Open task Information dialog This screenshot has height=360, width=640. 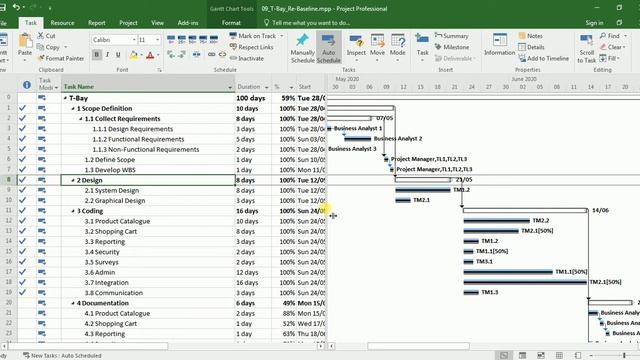point(500,44)
